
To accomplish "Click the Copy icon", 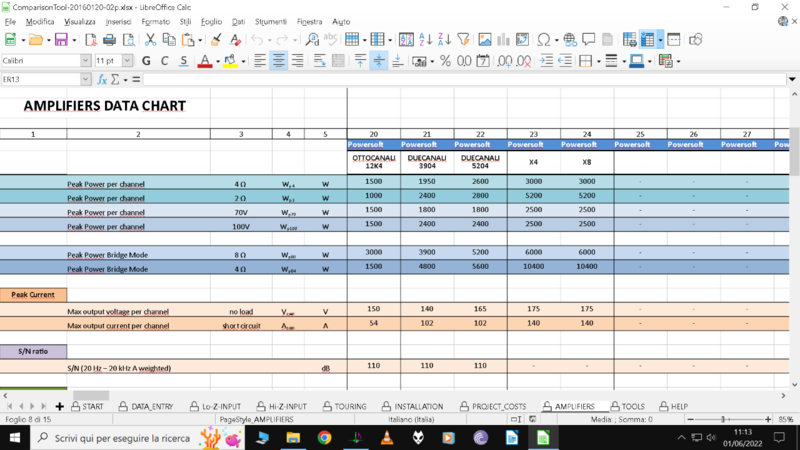I will [x=169, y=40].
